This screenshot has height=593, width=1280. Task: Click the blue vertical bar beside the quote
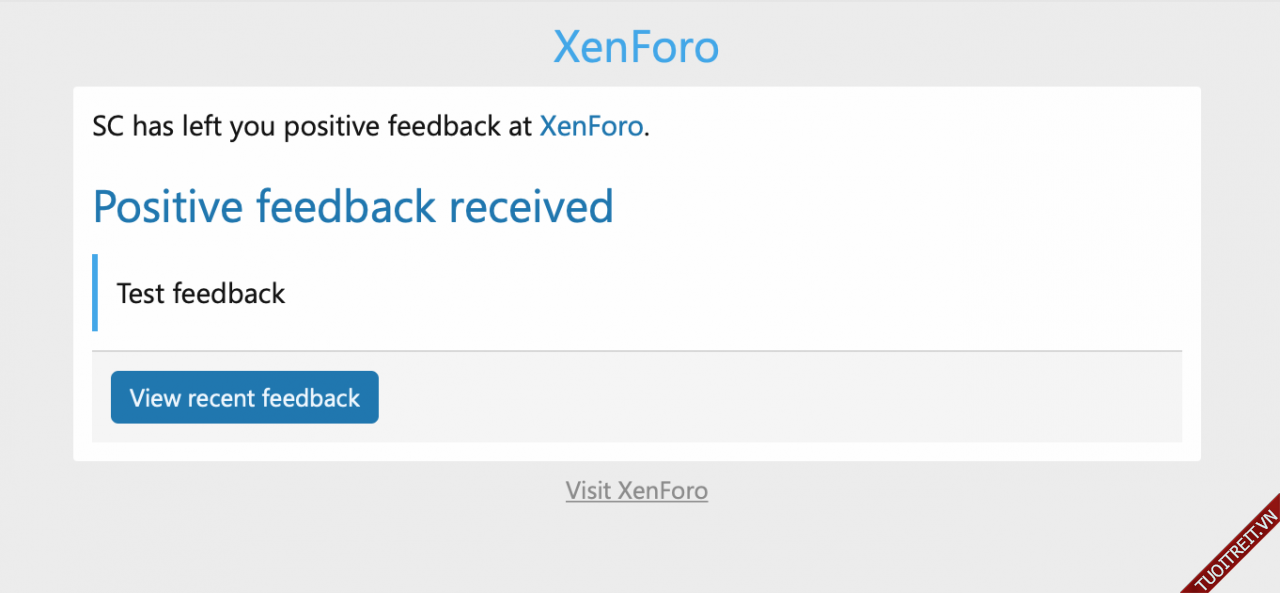[x=95, y=292]
